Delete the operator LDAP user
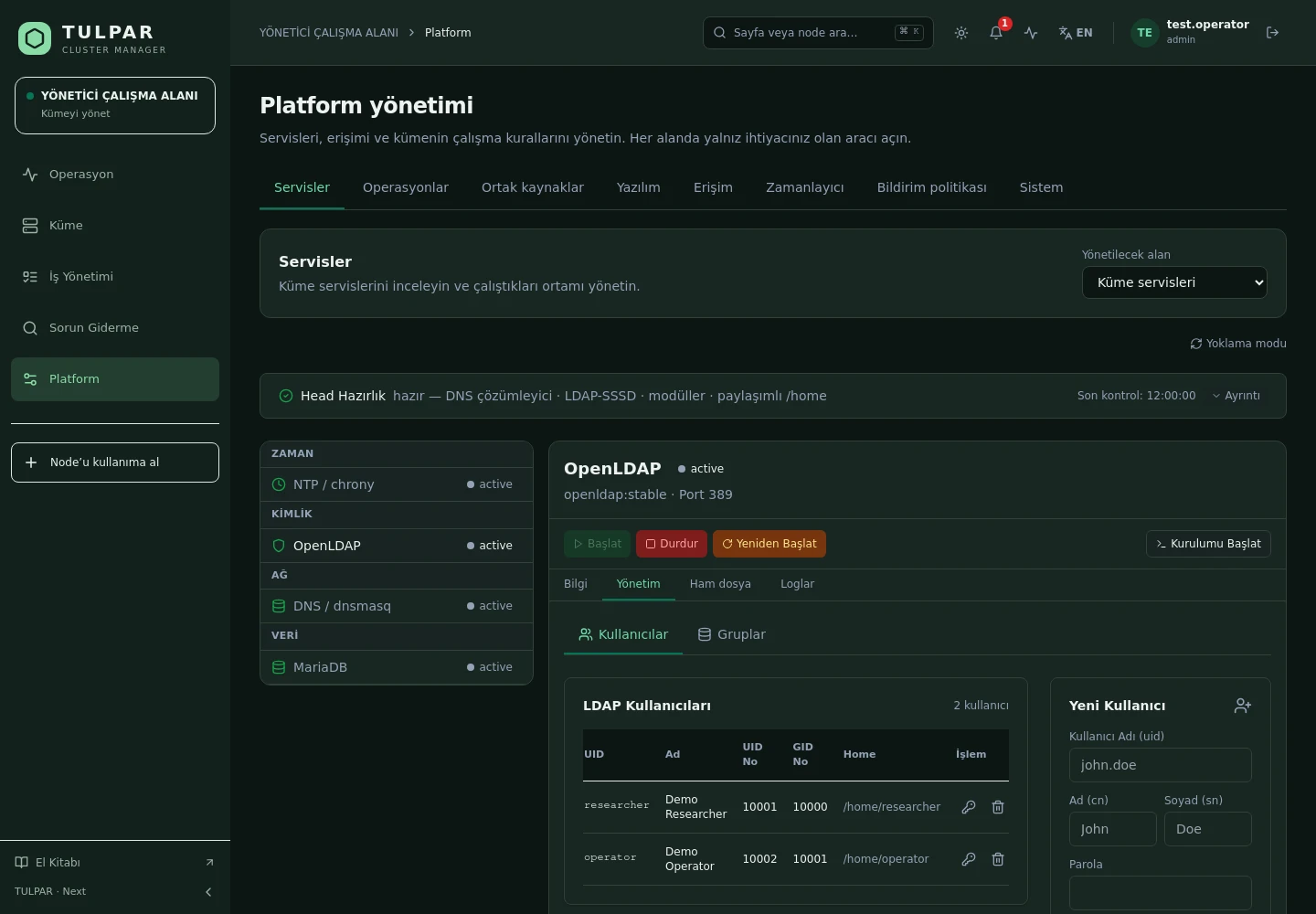Screen dimensions: 1316x914 click(x=998, y=859)
